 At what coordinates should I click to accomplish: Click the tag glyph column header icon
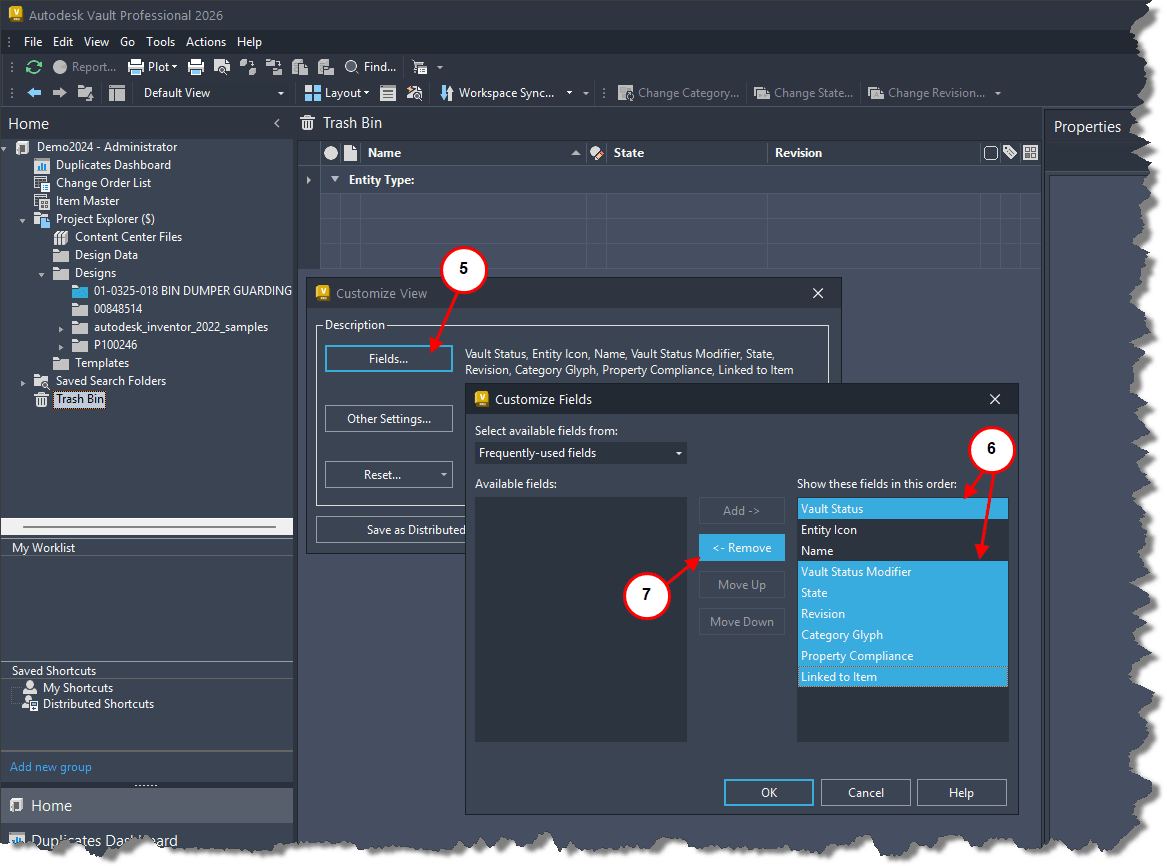[x=1010, y=153]
